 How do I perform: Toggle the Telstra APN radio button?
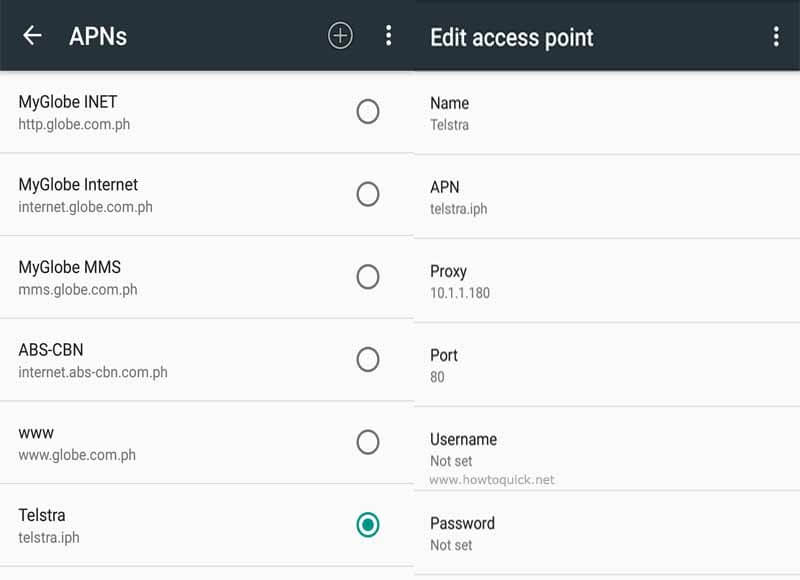click(x=367, y=525)
